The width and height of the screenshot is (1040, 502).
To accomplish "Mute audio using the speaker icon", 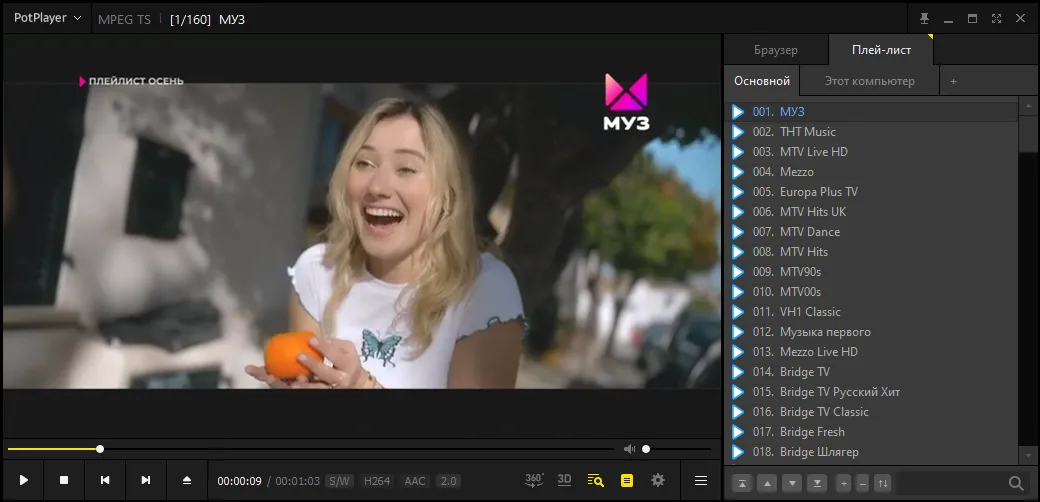I will (x=629, y=449).
